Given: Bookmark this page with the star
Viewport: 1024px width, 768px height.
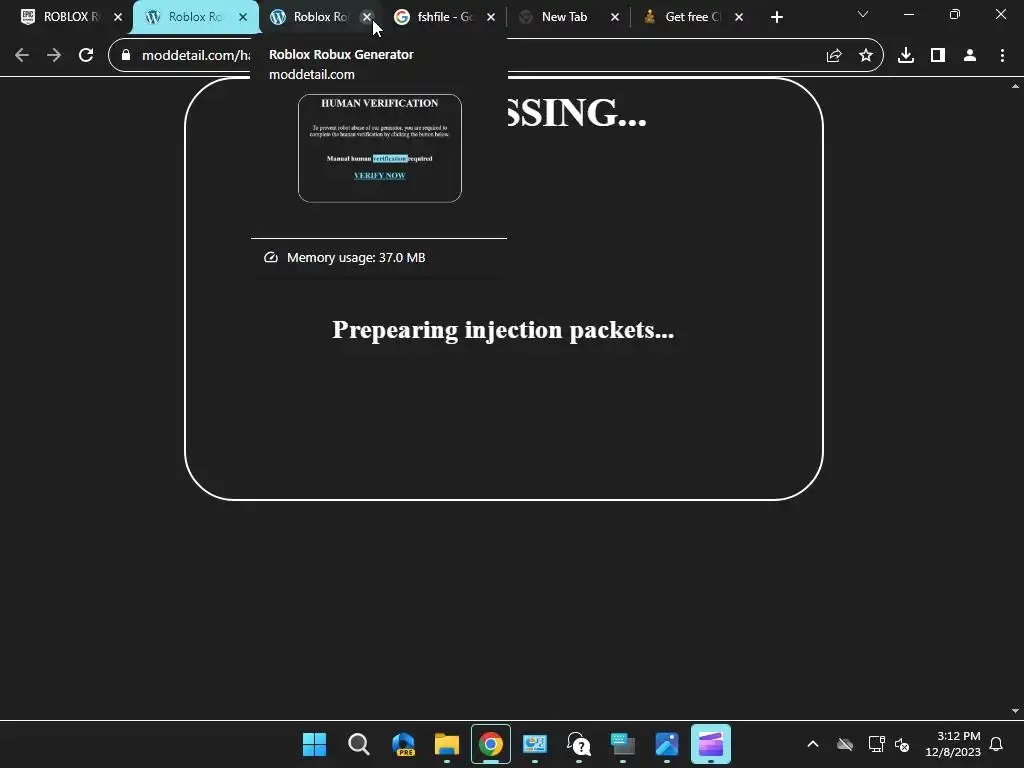Looking at the screenshot, I should 866,56.
